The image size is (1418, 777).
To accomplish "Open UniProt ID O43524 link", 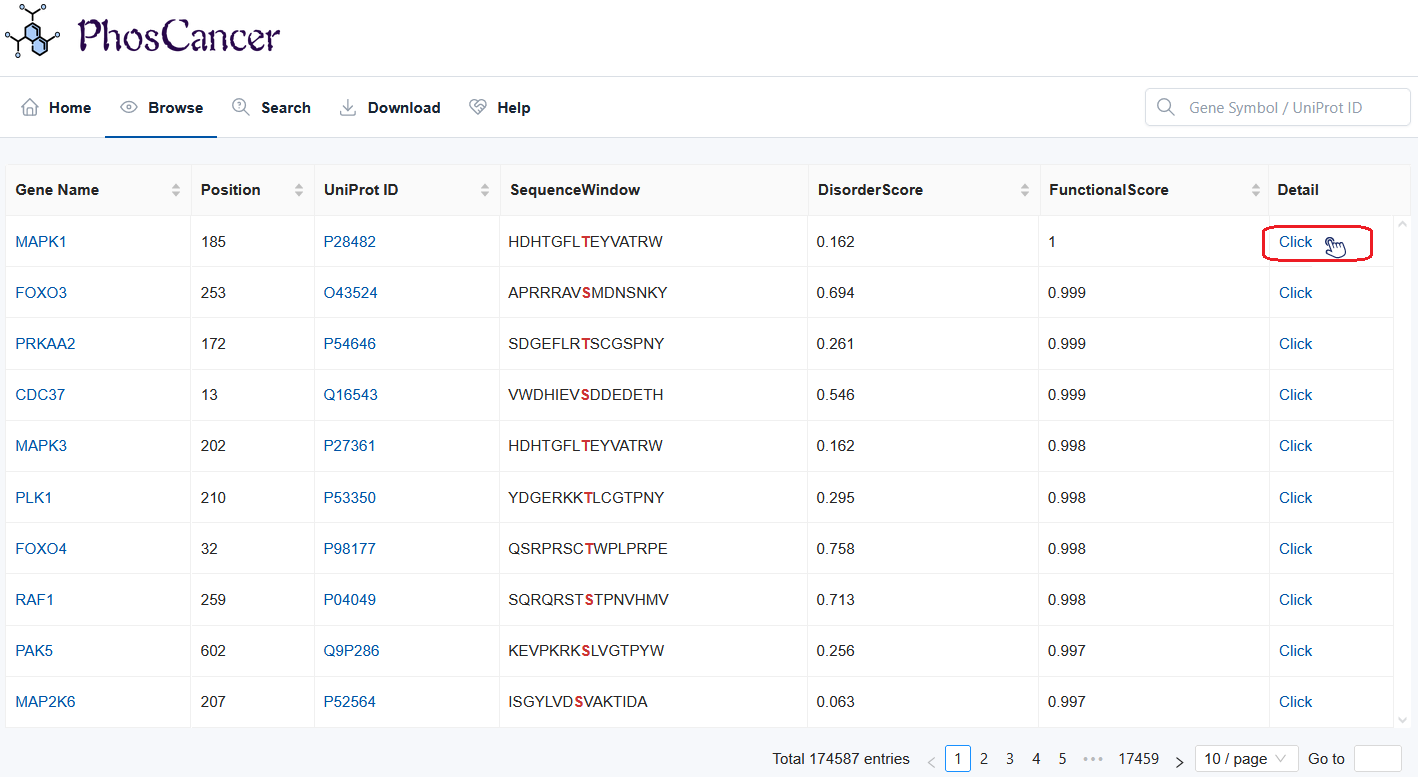I will coord(350,293).
